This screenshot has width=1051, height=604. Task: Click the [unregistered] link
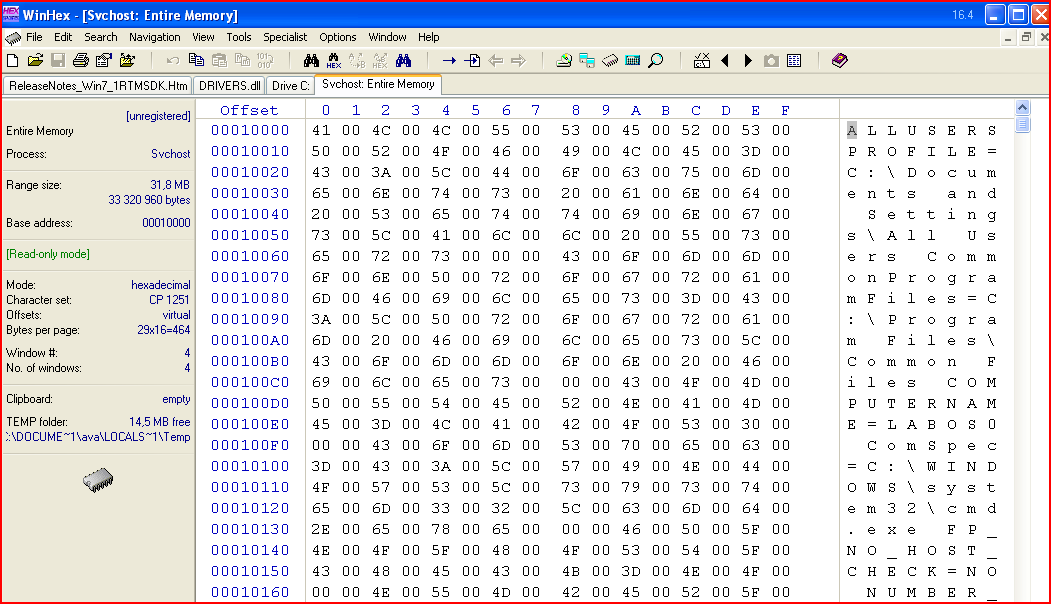(158, 116)
